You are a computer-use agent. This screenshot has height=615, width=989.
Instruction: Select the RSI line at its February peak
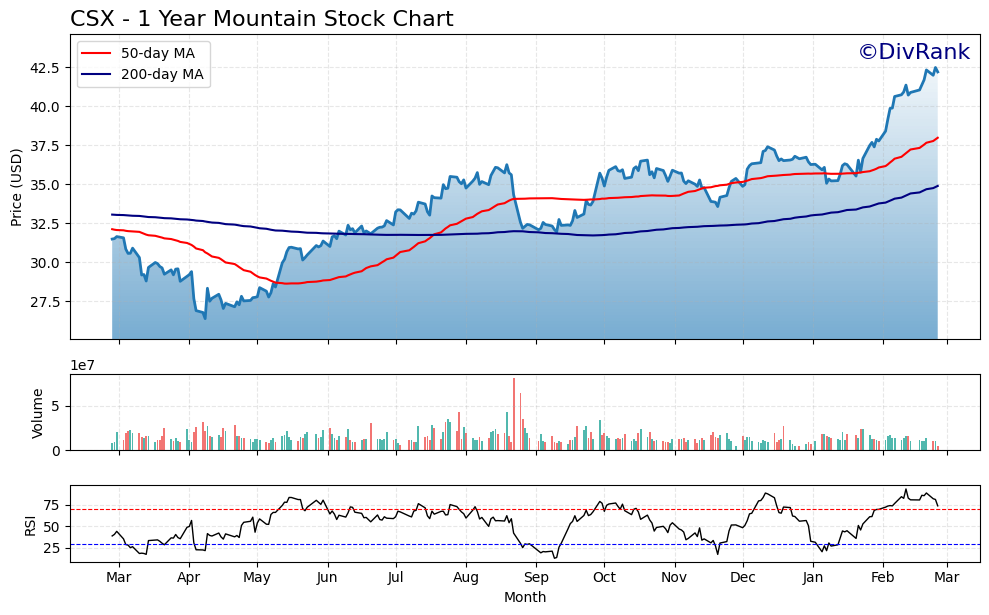coord(908,489)
